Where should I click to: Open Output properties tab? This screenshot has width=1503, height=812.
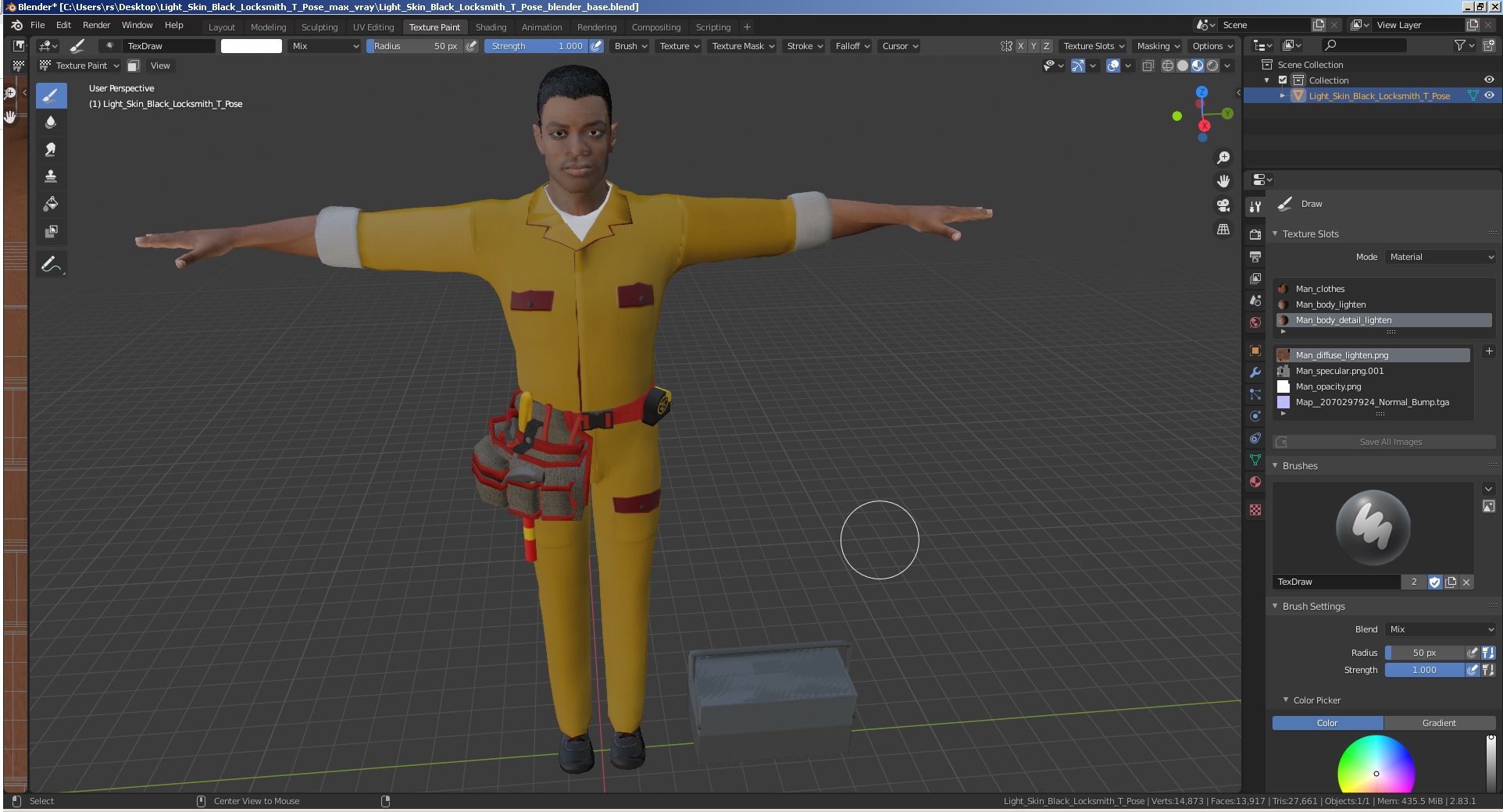pos(1255,256)
